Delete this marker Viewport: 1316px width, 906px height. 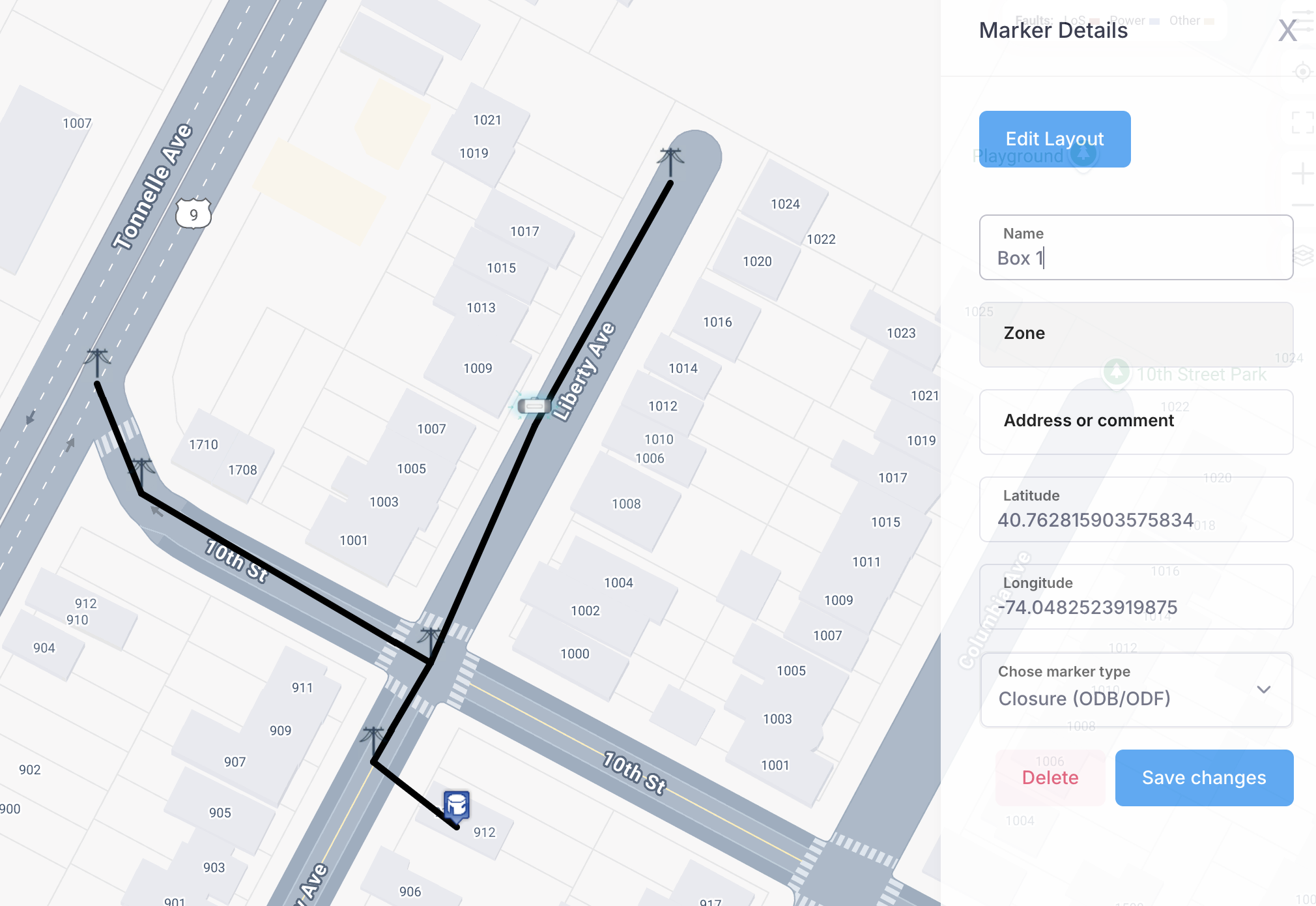(x=1050, y=778)
